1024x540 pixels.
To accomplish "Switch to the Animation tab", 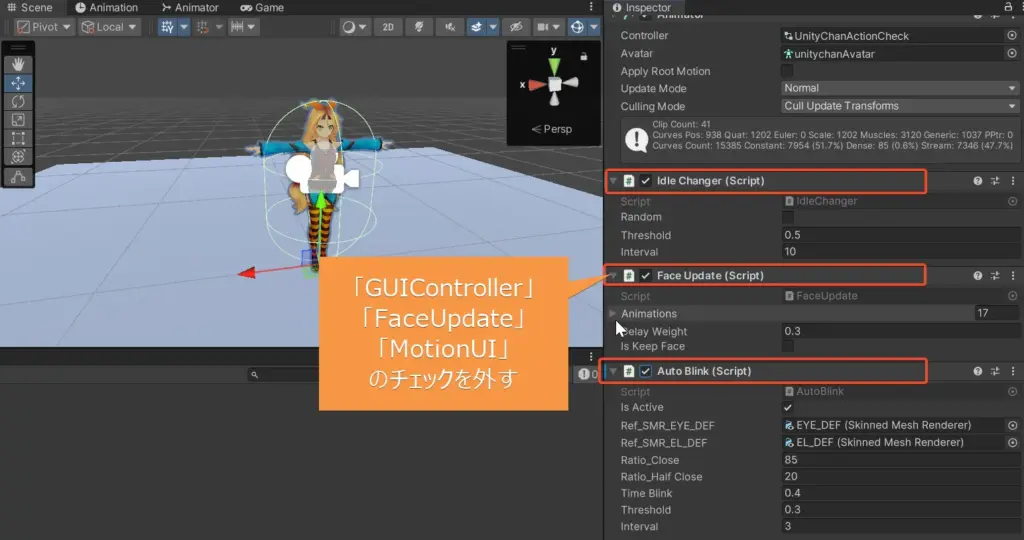I will tap(106, 7).
